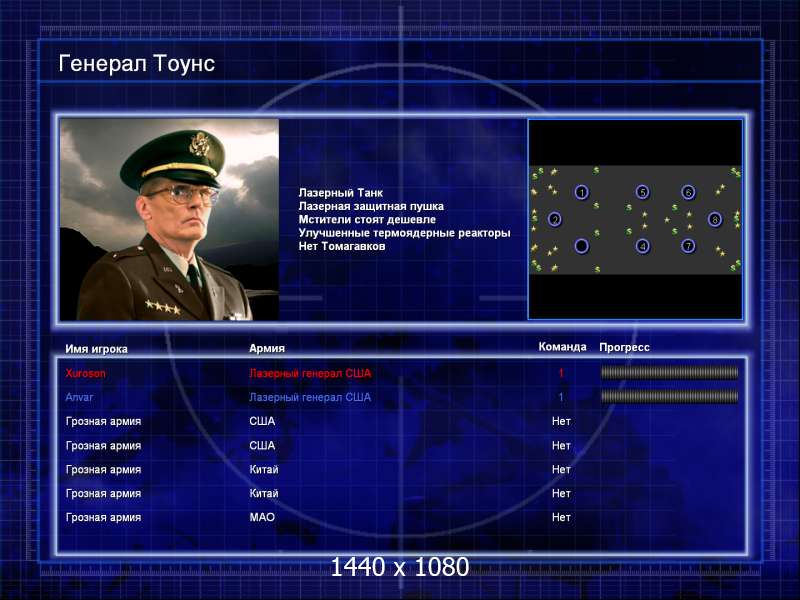This screenshot has height=600, width=800.
Task: Click team number 1 in Xuroson row
Action: pyautogui.click(x=561, y=373)
